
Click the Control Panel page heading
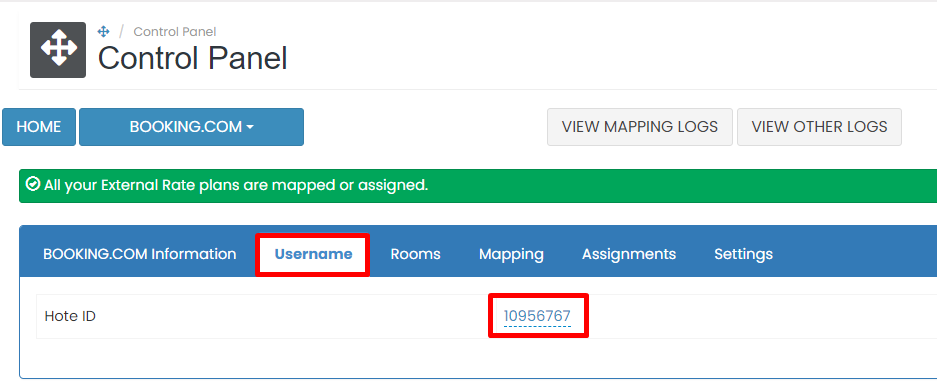point(192,59)
